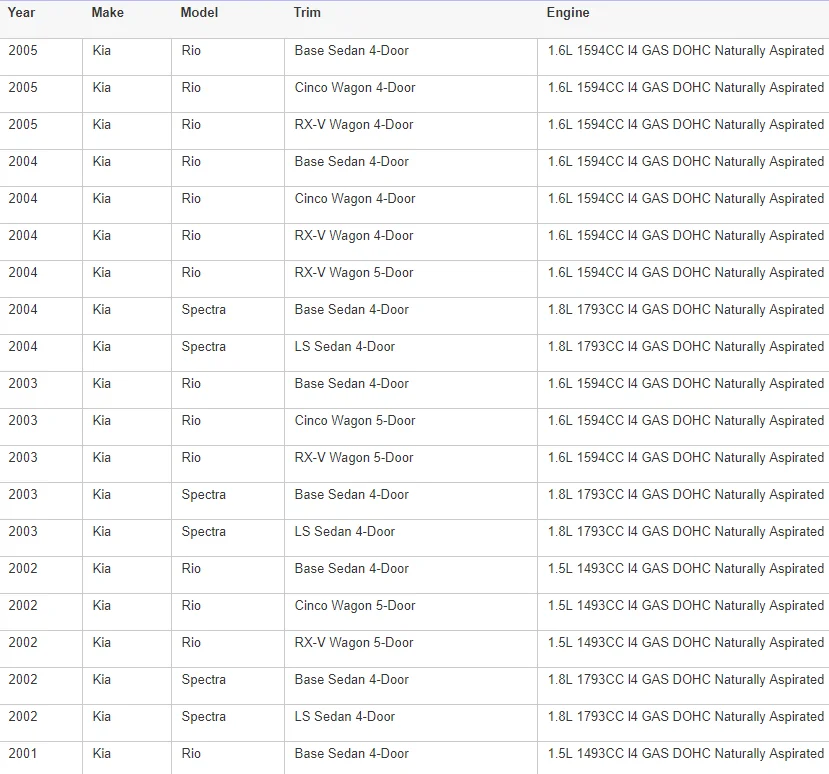The height and width of the screenshot is (774, 829).
Task: Select 2005 RX-V Wagon 4-Door trim cell
Action: tap(411, 131)
